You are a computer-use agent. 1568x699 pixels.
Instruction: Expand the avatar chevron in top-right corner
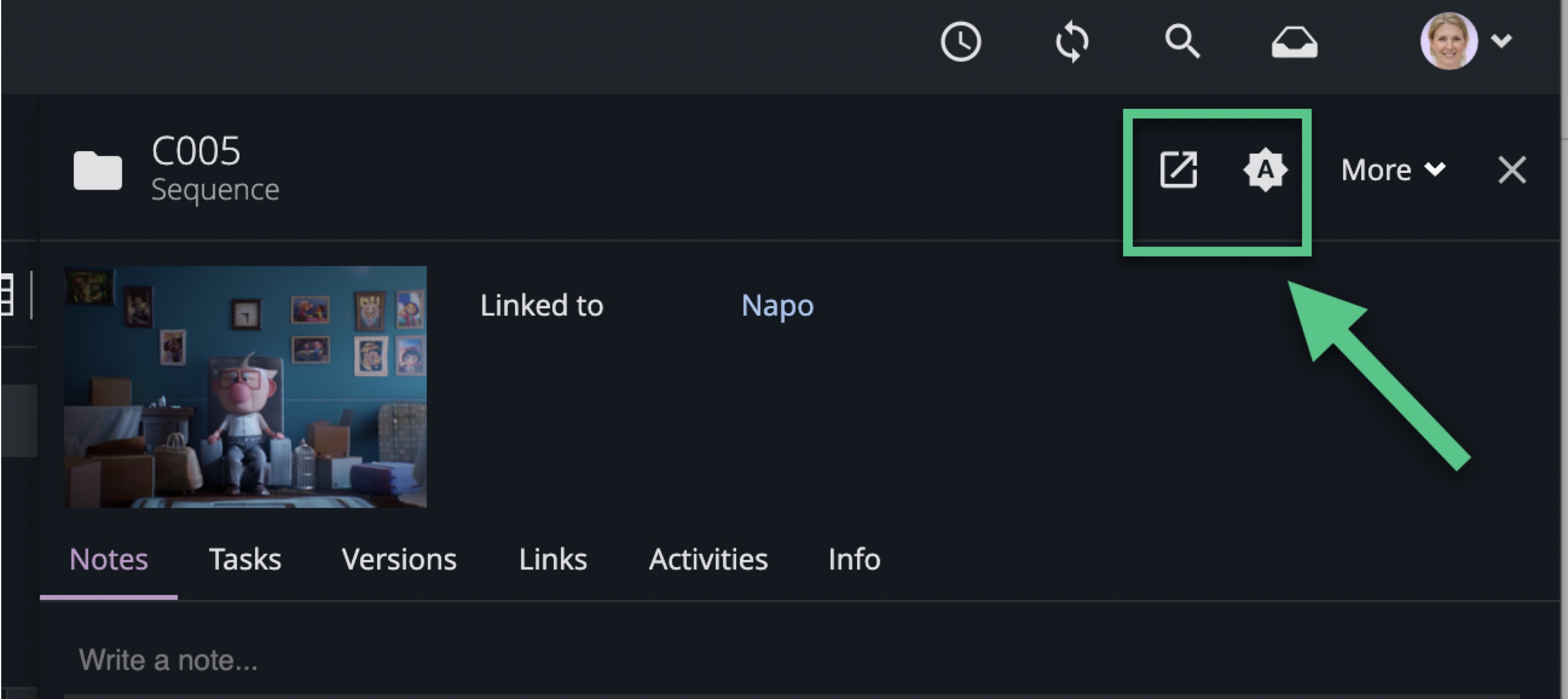[1501, 40]
